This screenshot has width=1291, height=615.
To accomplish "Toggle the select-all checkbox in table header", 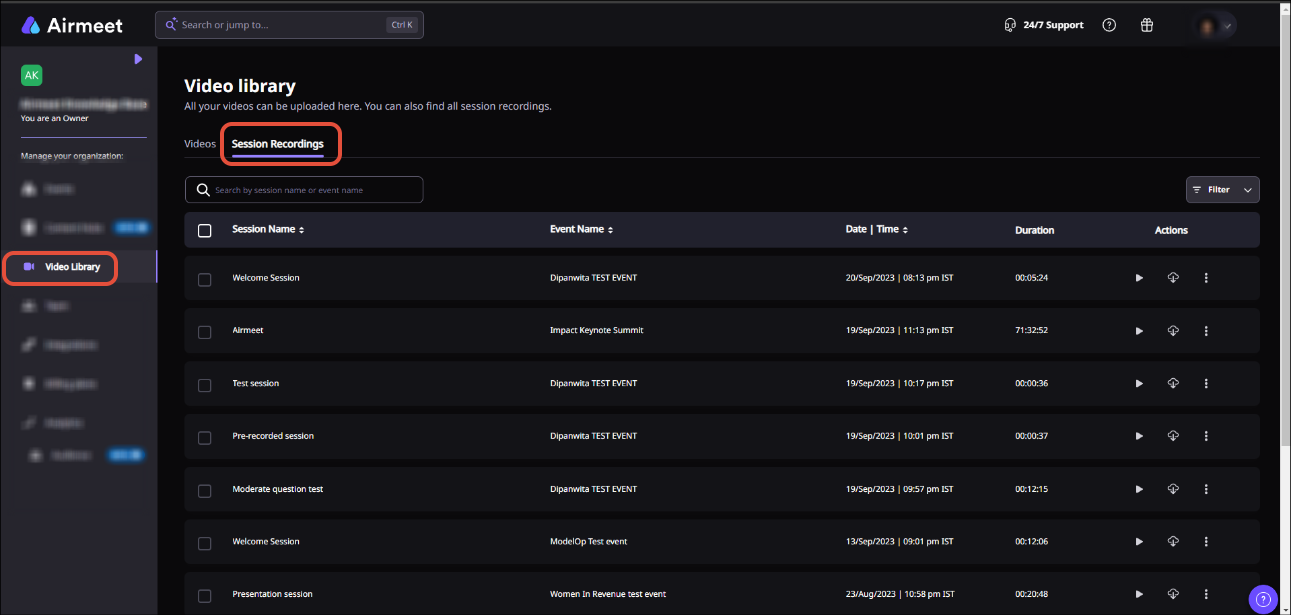I will (x=205, y=231).
